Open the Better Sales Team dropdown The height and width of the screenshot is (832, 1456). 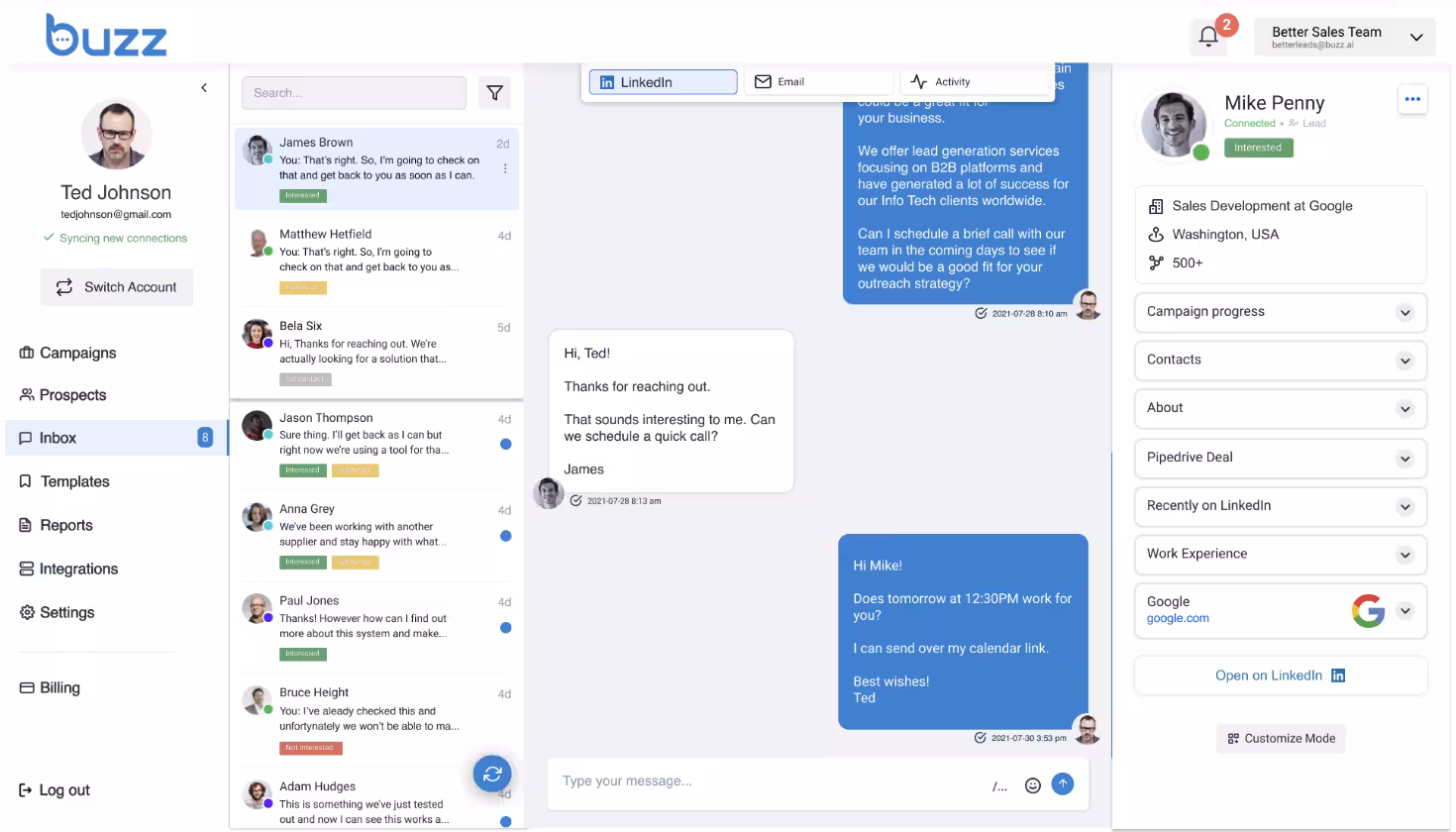click(x=1344, y=37)
